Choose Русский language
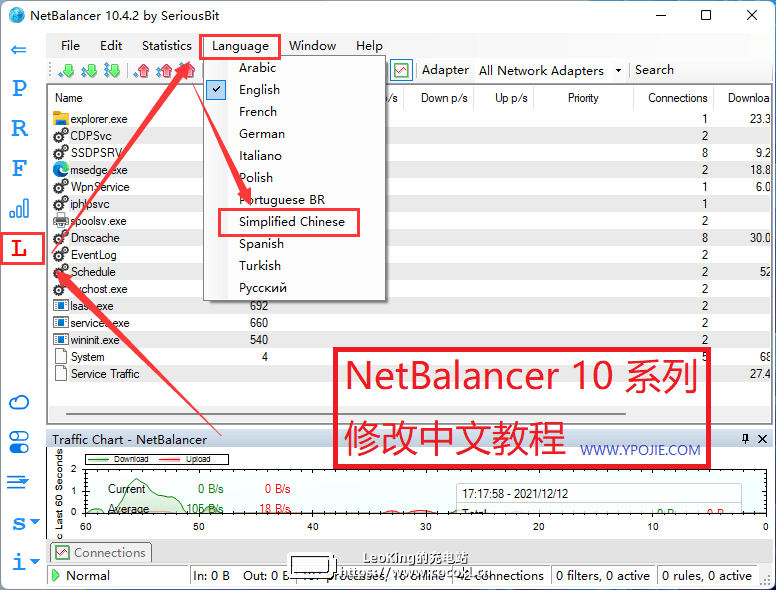Screen dimensions: 776x590 click(x=294, y=288)
